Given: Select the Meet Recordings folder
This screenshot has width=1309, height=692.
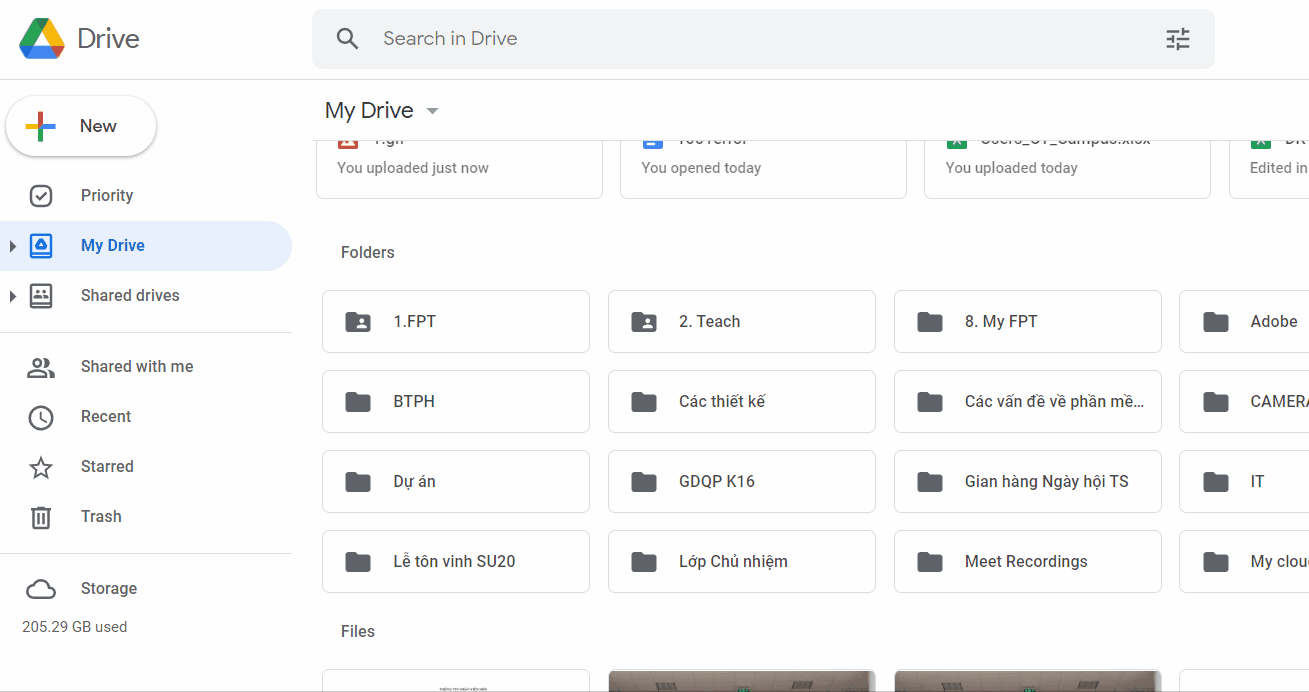Looking at the screenshot, I should point(1027,562).
